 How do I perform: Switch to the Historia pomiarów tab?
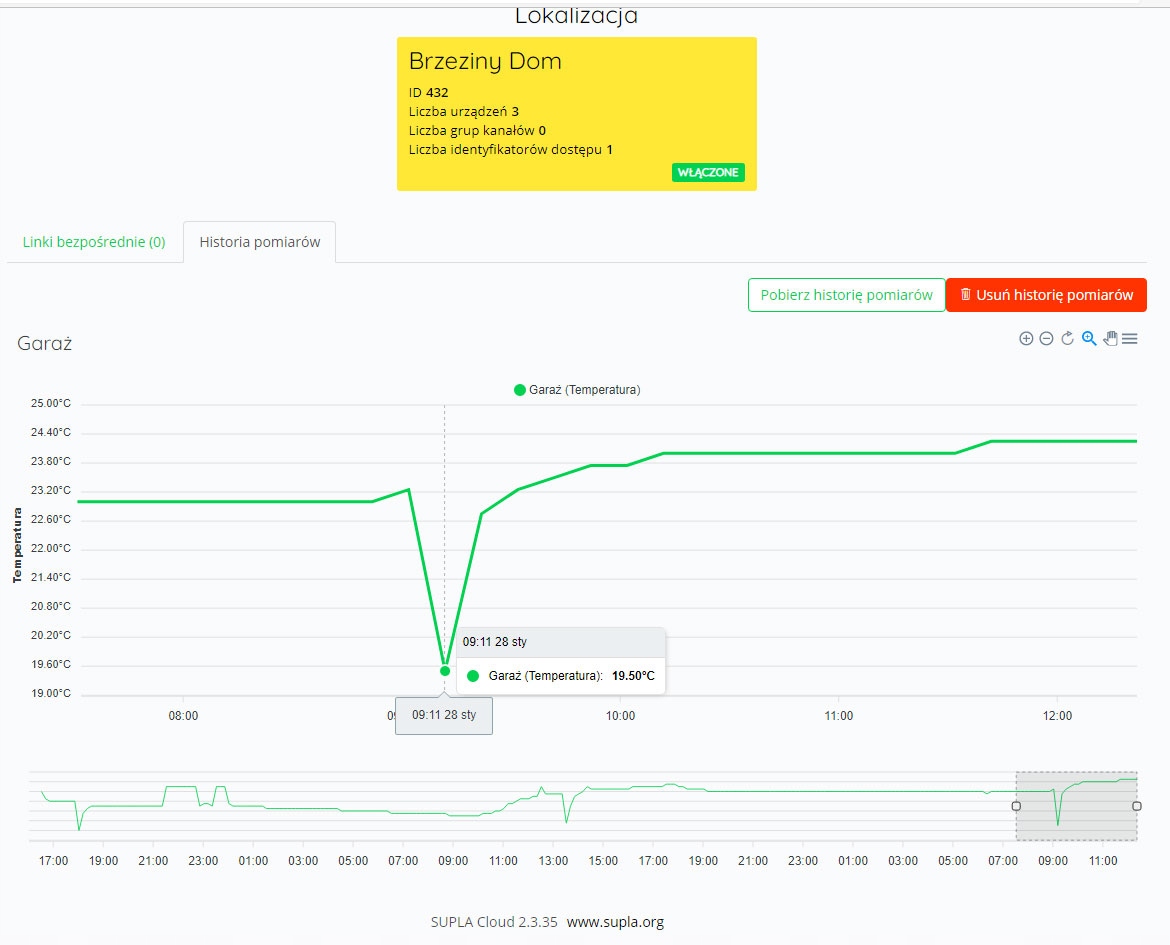pyautogui.click(x=259, y=241)
